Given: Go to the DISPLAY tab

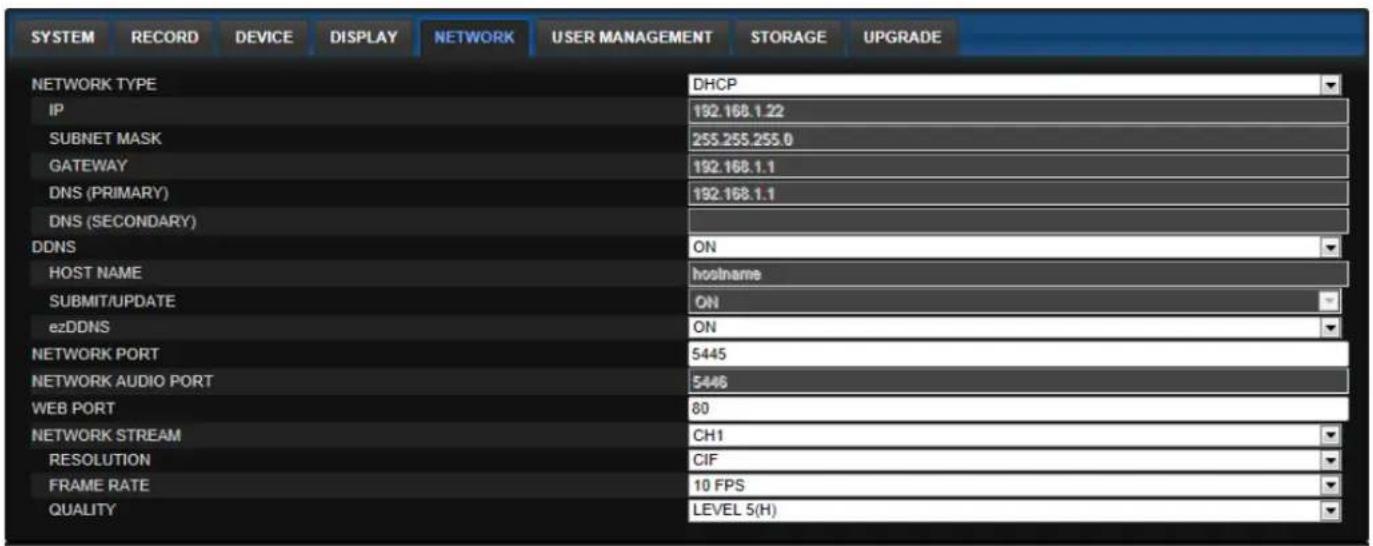Looking at the screenshot, I should tap(364, 38).
